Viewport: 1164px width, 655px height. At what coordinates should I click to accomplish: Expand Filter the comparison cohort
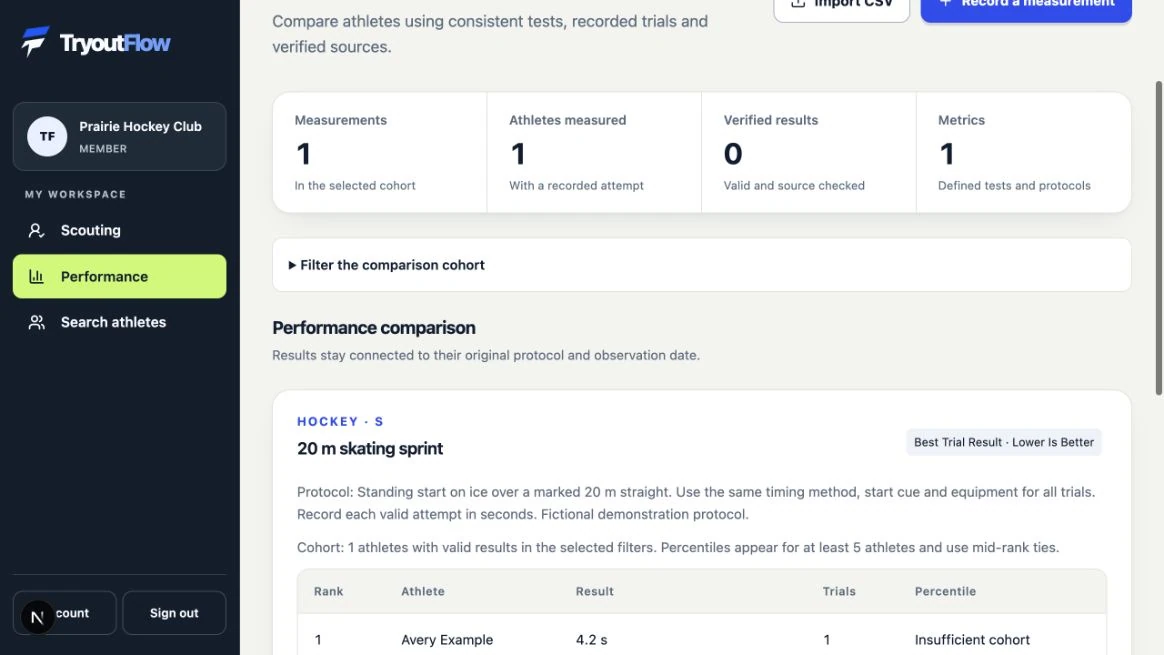click(702, 265)
